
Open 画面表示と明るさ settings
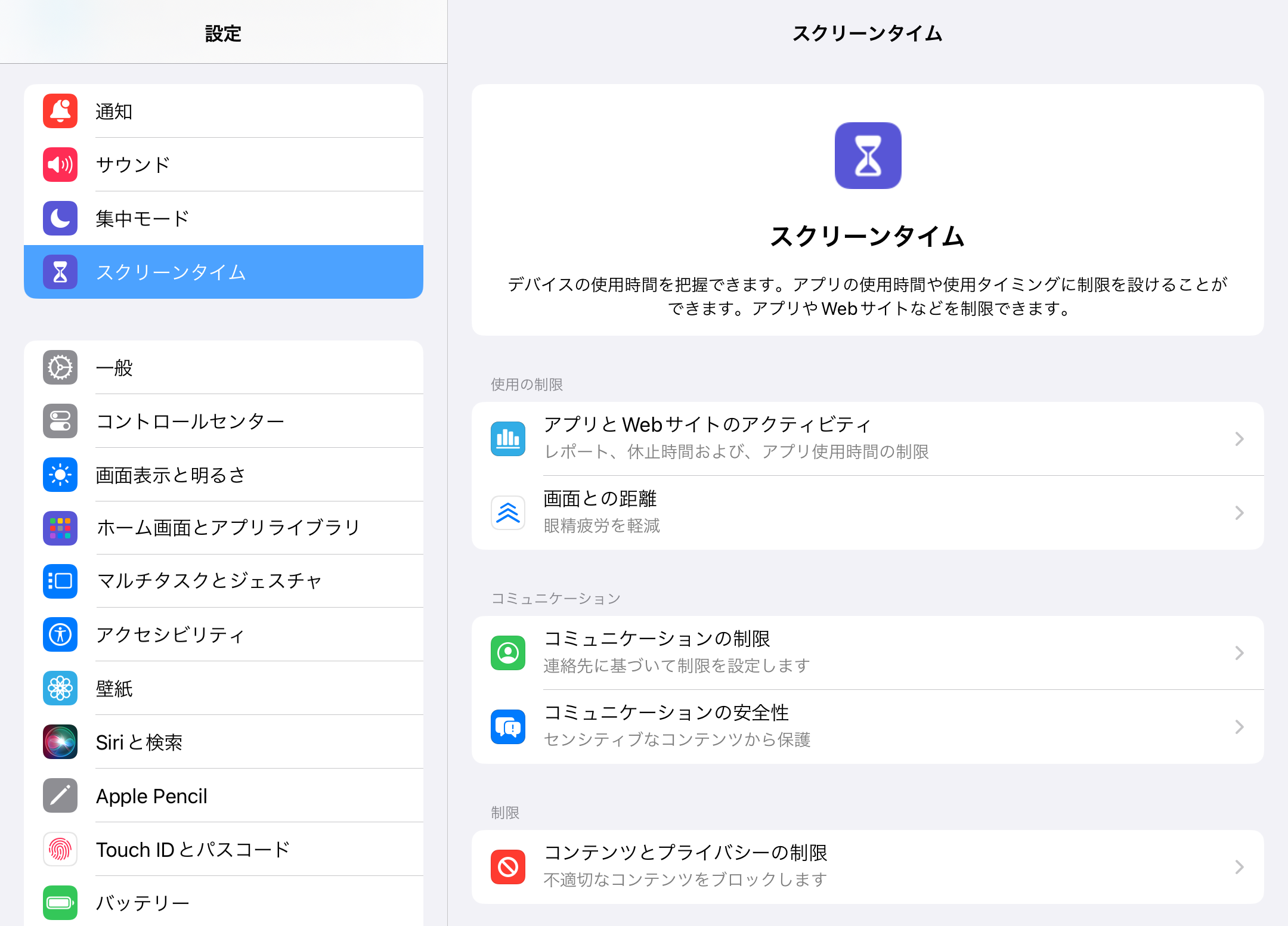224,475
